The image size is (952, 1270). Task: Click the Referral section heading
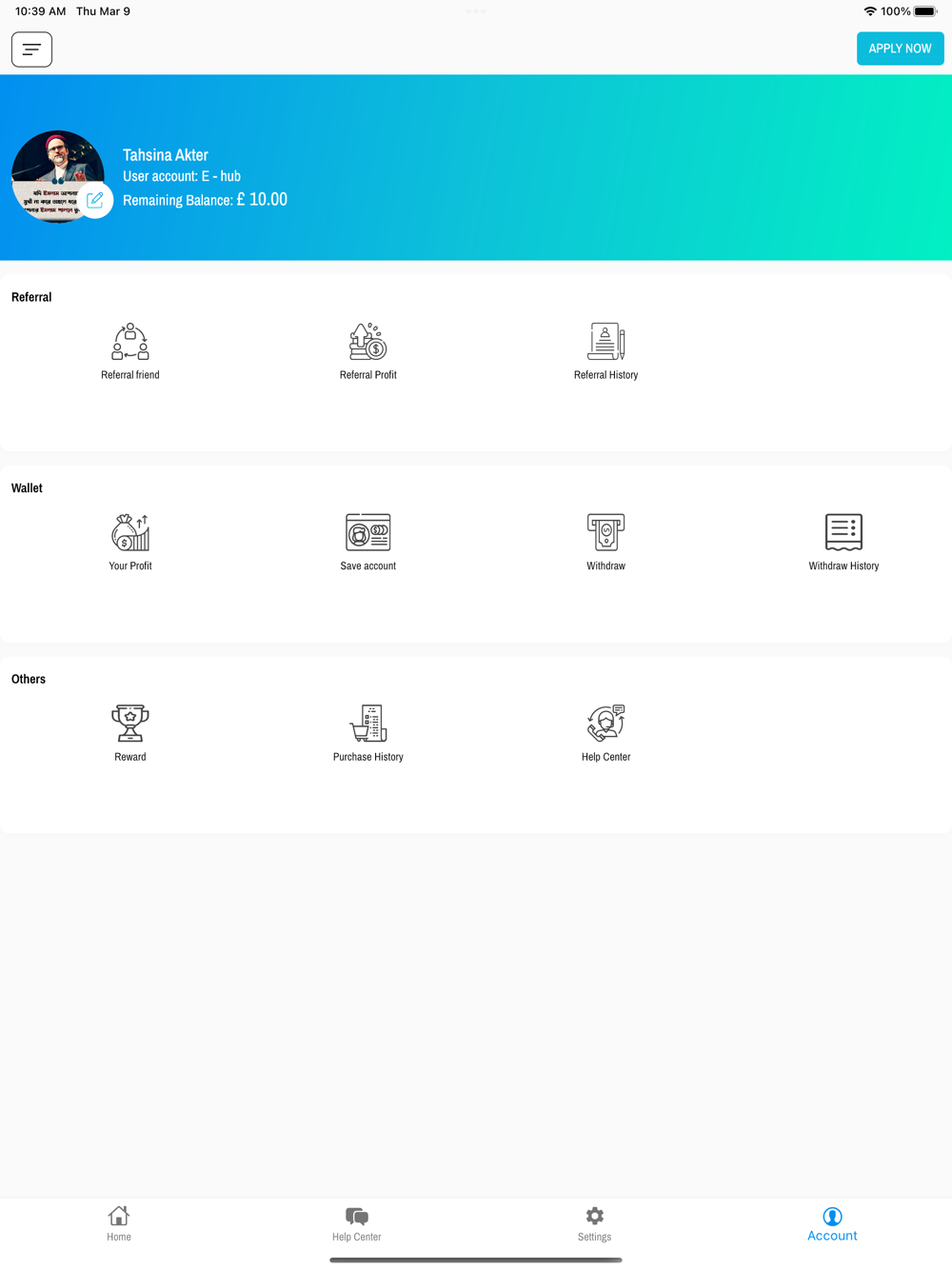point(31,297)
